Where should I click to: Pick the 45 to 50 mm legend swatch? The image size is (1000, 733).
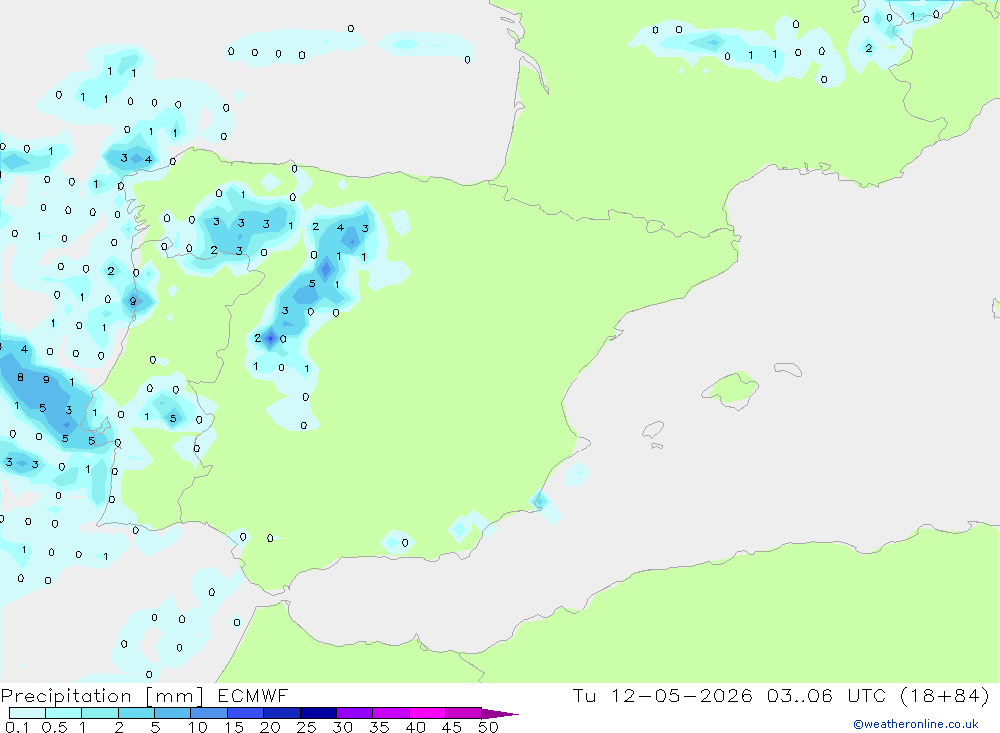coord(464,713)
